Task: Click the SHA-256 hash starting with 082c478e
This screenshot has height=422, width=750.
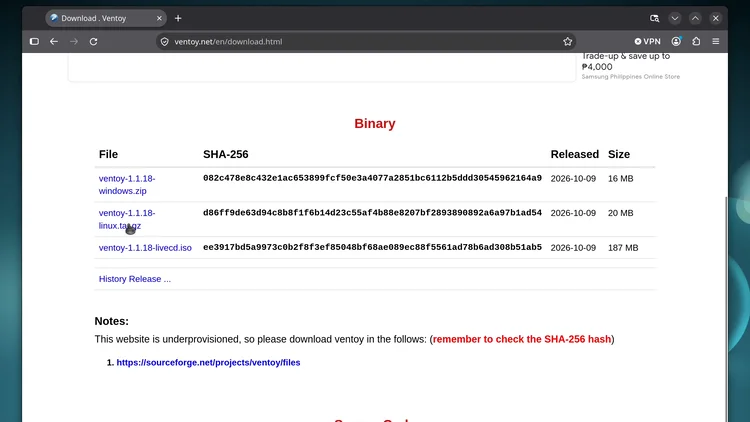Action: point(372,178)
